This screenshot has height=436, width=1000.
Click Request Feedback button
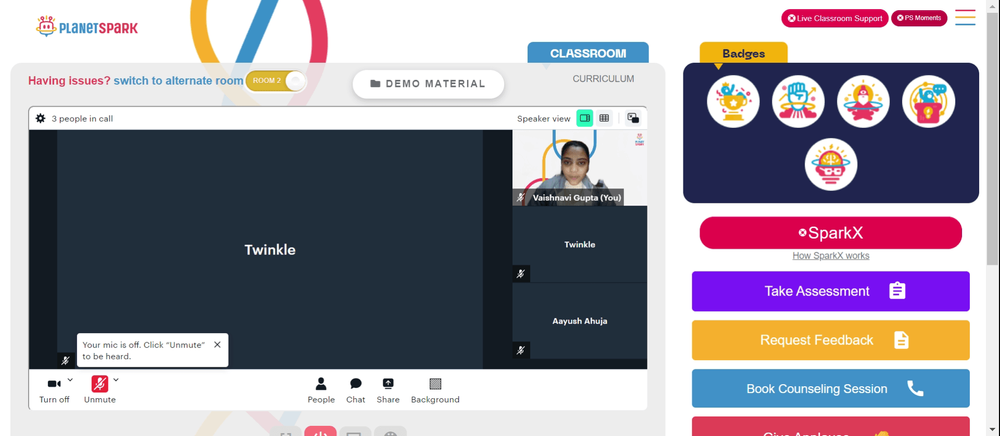(x=830, y=340)
